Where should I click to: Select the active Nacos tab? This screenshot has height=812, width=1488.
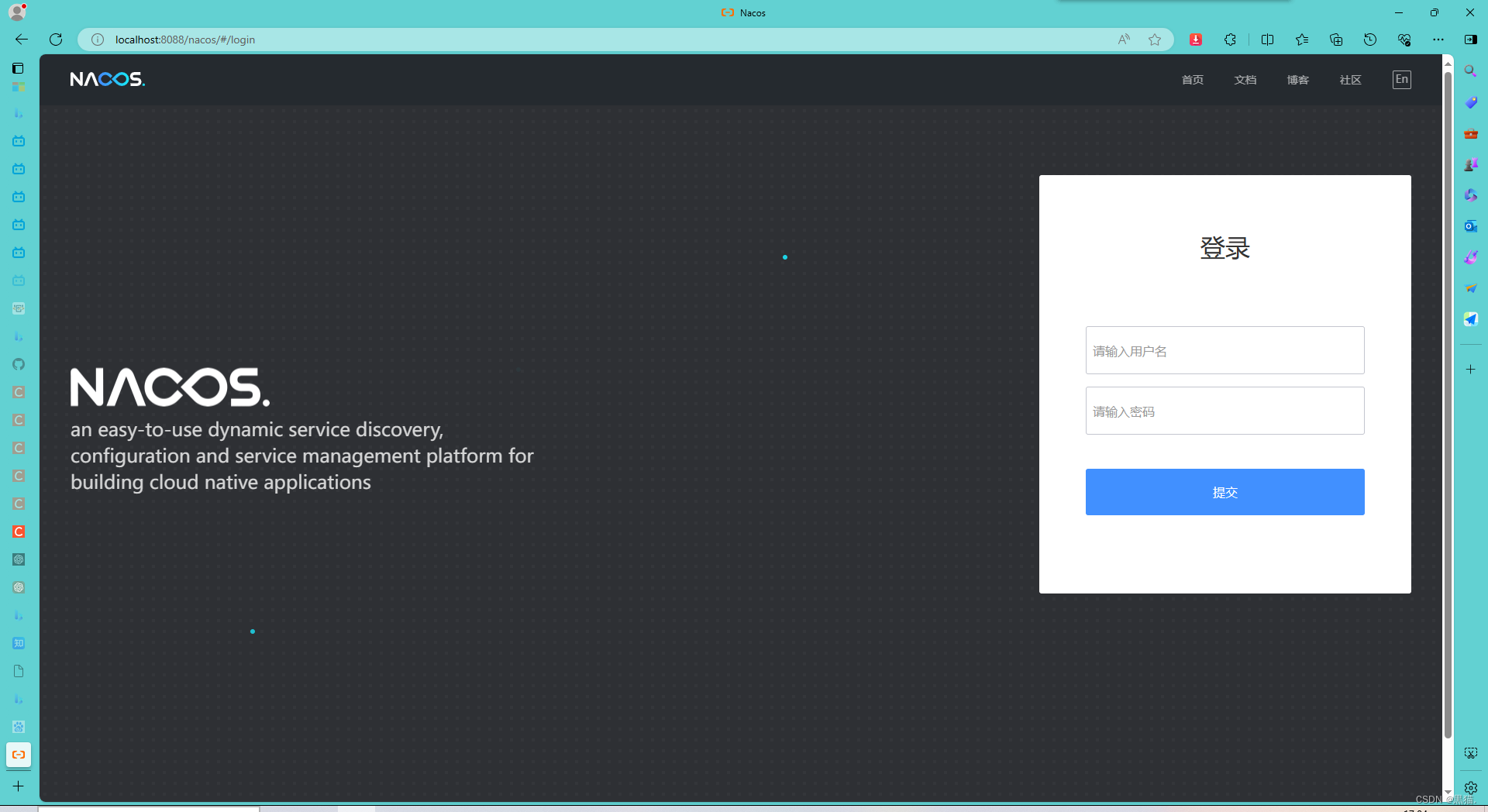coord(19,755)
